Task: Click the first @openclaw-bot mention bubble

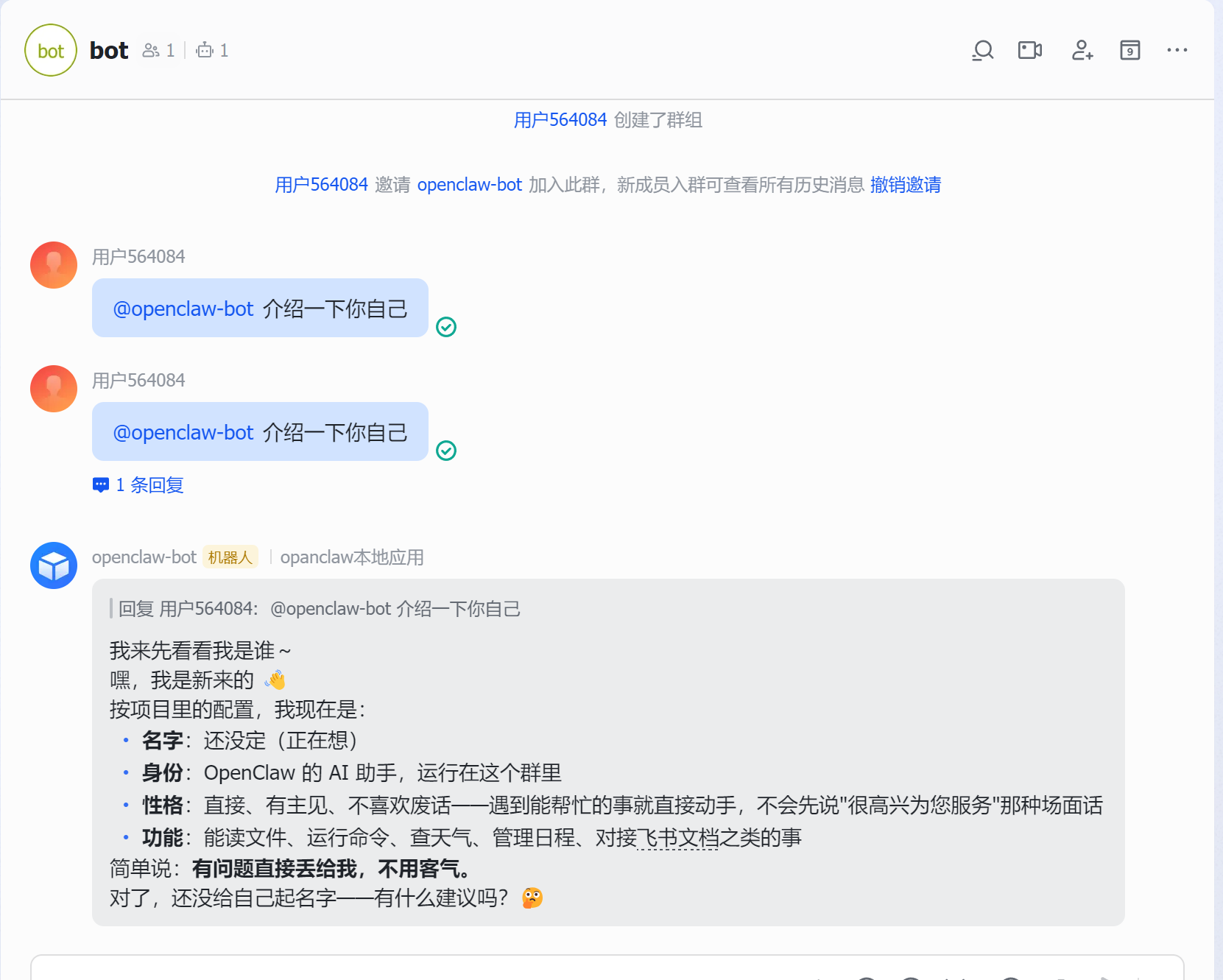Action: 260,308
